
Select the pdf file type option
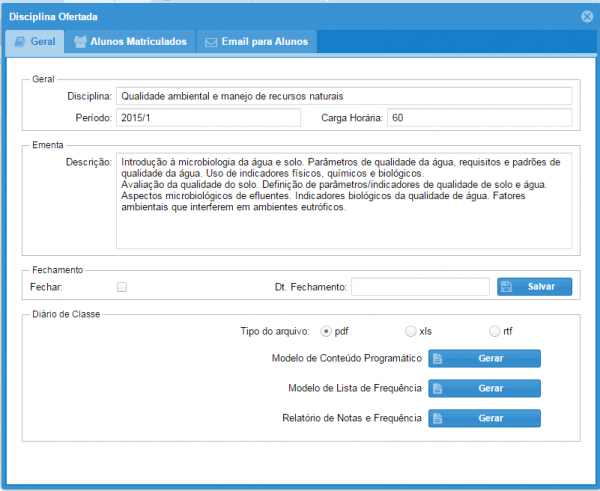[x=326, y=330]
